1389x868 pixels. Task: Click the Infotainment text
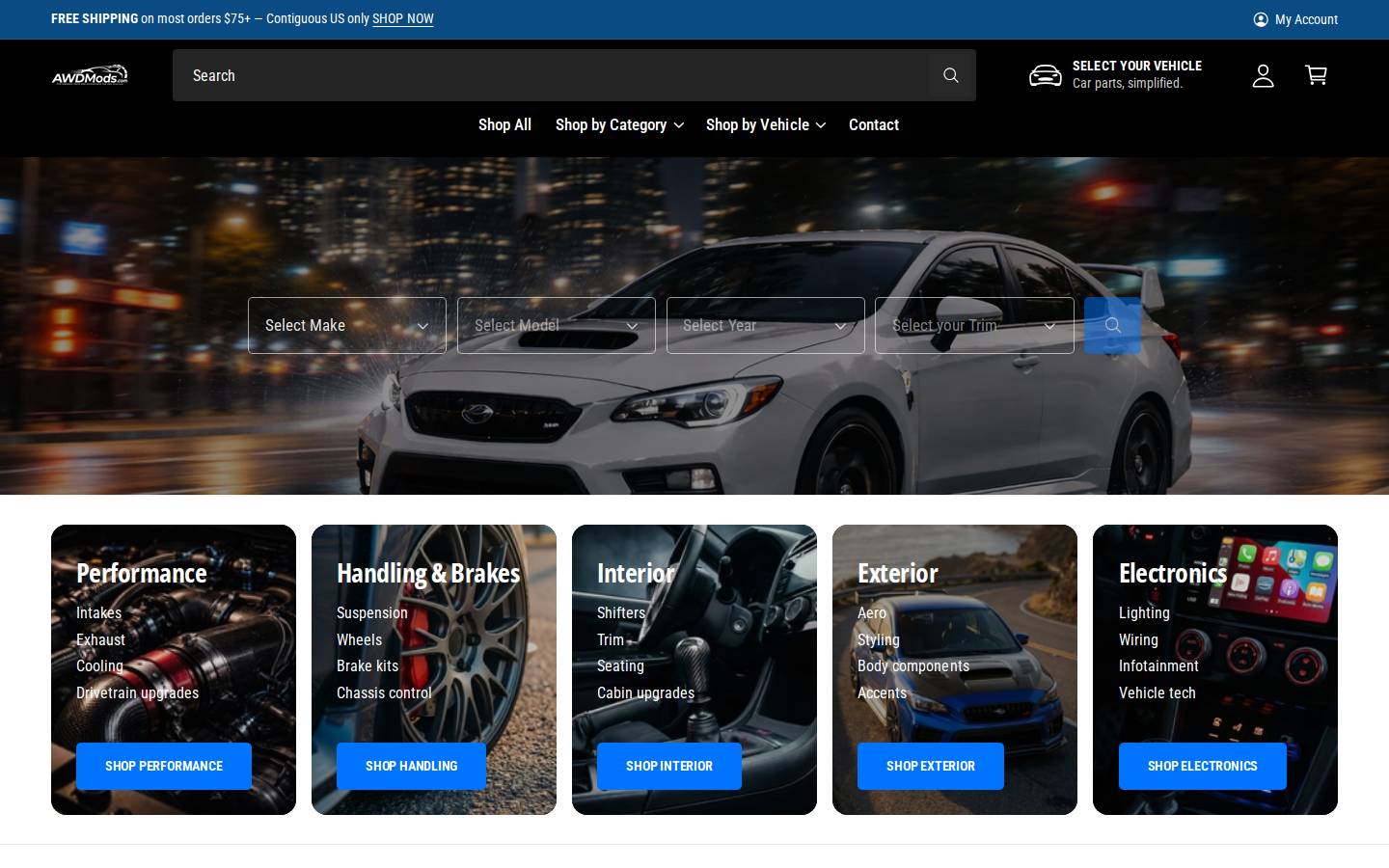pos(1158,665)
